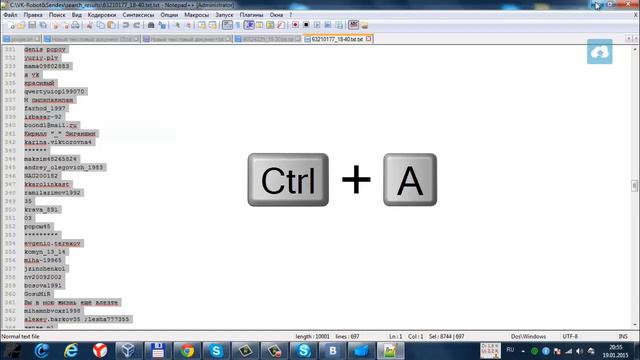Click line 'mama09802883'
This screenshot has width=640, height=360.
pos(47,66)
